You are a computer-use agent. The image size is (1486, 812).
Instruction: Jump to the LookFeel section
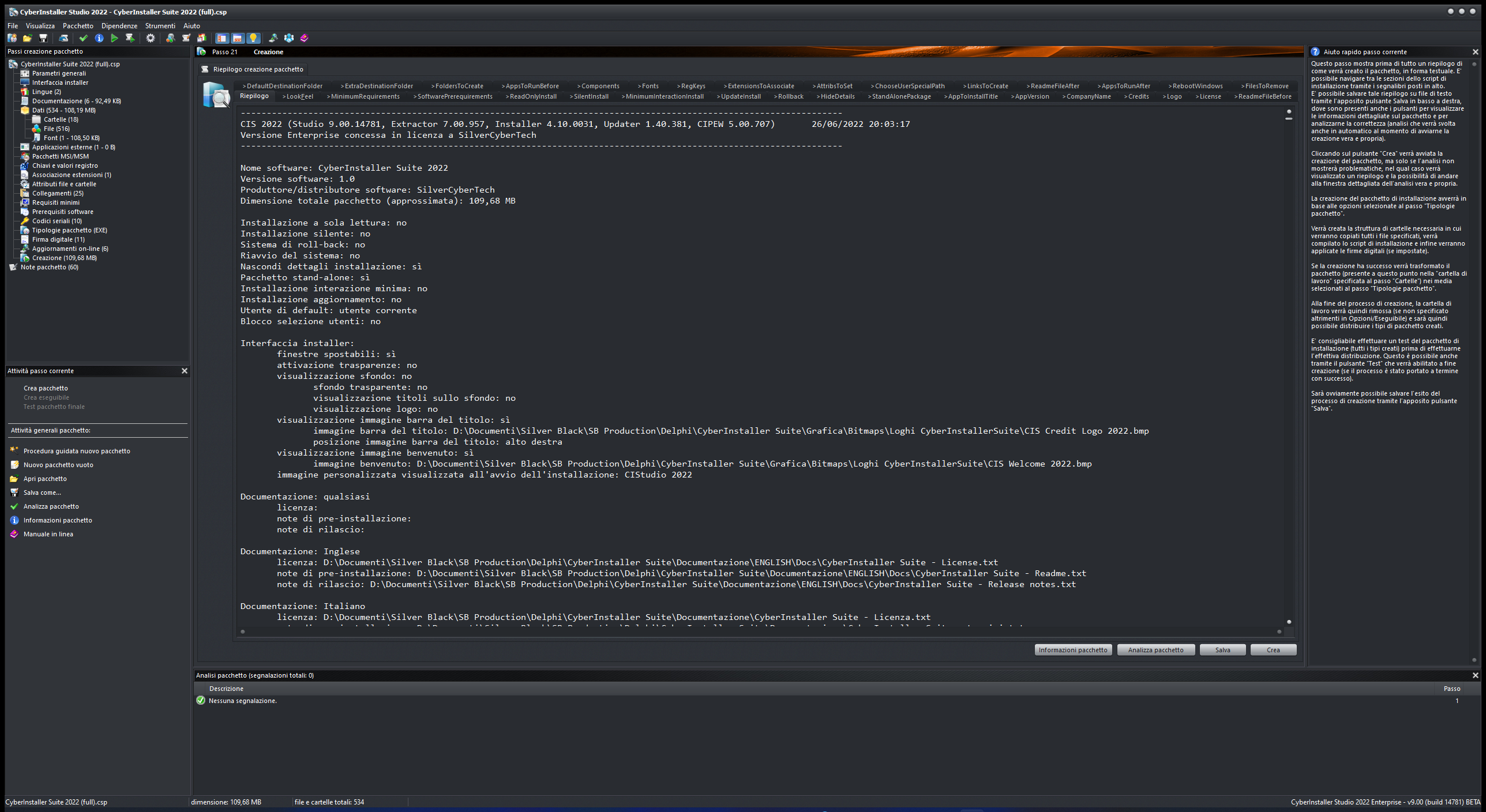pos(298,97)
